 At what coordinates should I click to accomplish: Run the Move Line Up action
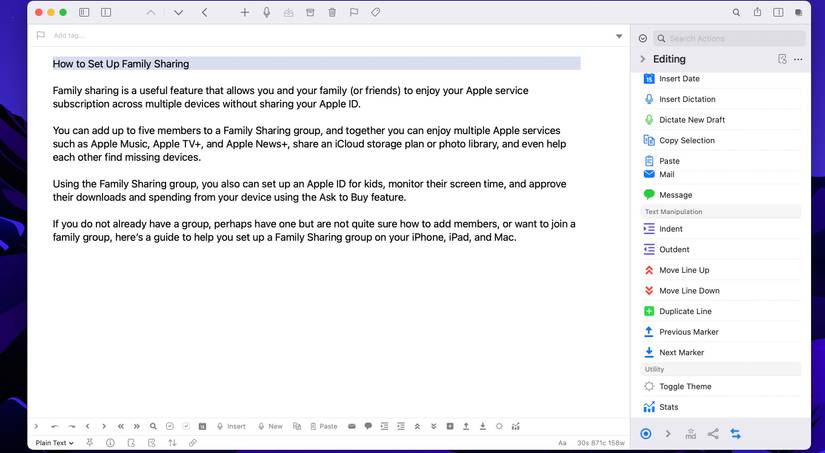pos(721,270)
